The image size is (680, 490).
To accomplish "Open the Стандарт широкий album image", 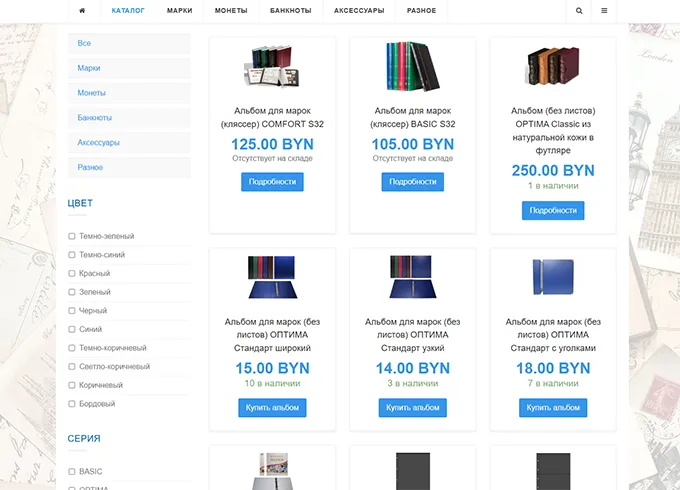I will [272, 277].
